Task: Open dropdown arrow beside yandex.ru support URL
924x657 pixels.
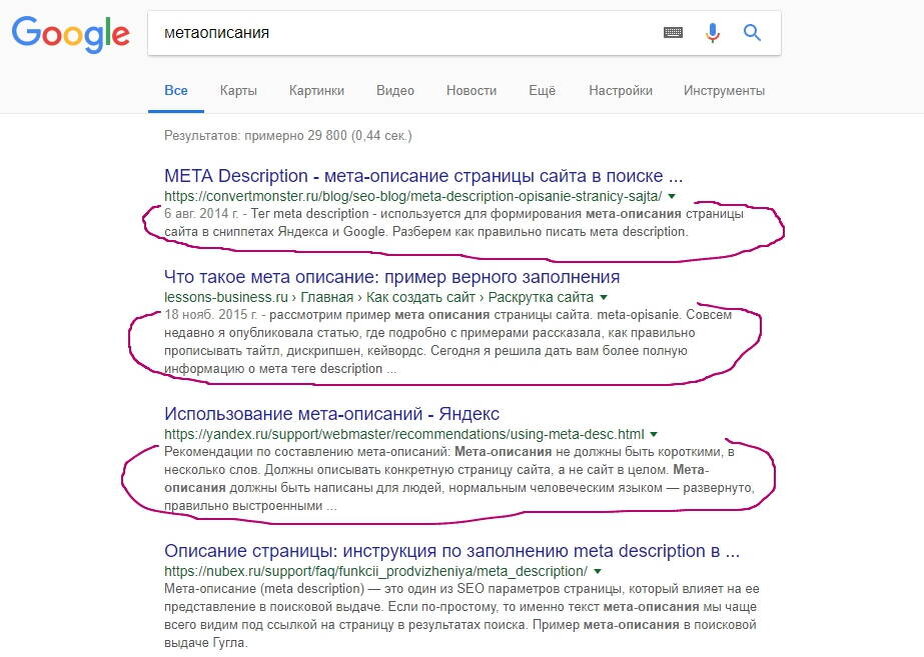Action: tap(655, 433)
